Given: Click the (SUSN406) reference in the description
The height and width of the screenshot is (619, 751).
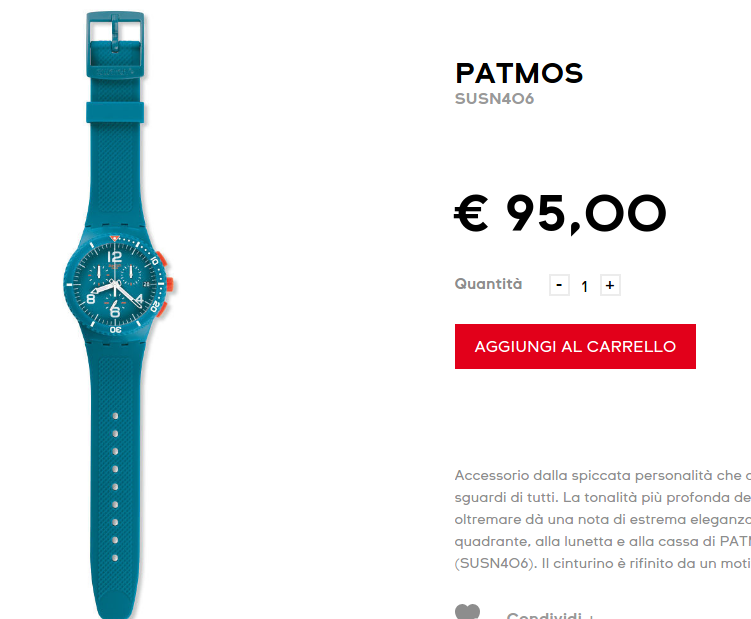Looking at the screenshot, I should click(496, 563).
